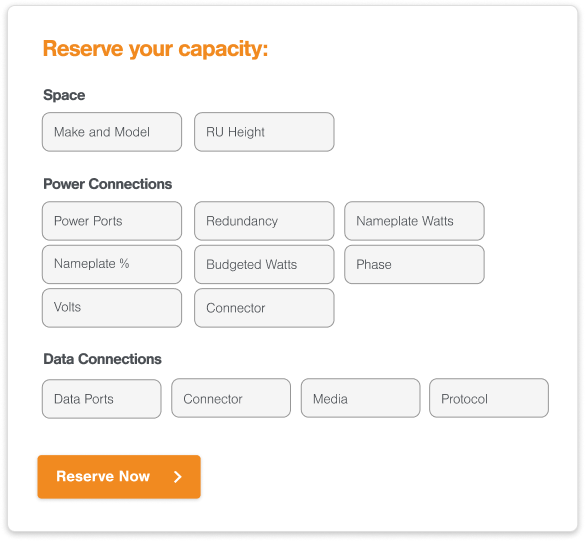Click the Power Connections section heading
Viewport: 586px width, 541px height.
(108, 184)
